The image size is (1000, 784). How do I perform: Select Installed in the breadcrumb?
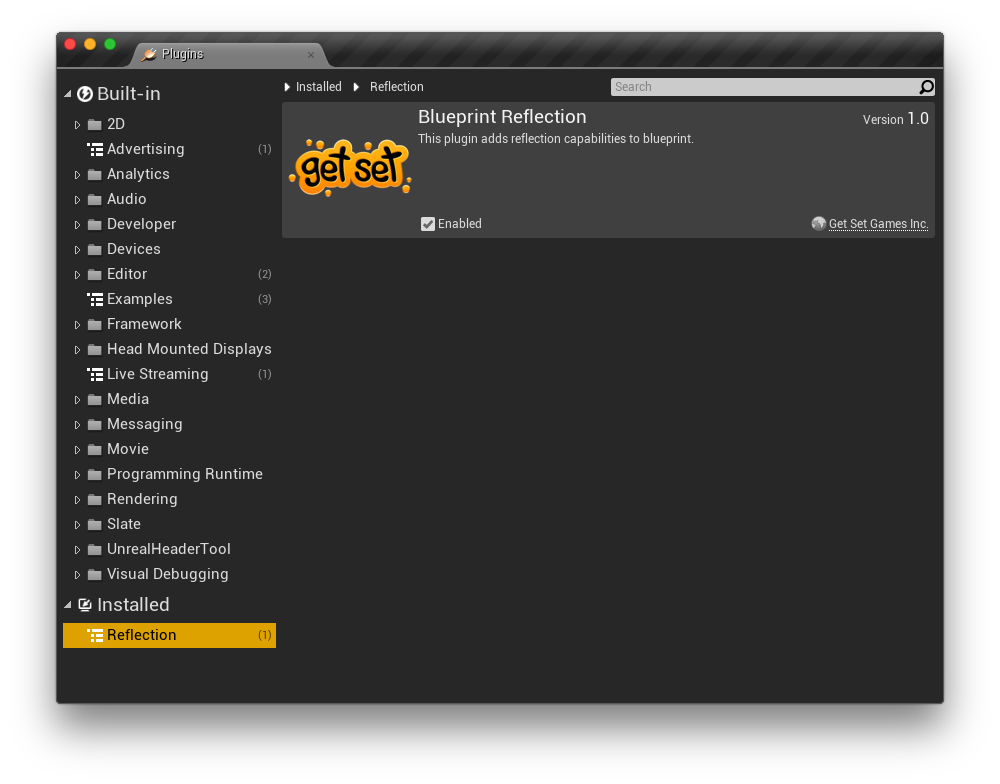click(318, 87)
